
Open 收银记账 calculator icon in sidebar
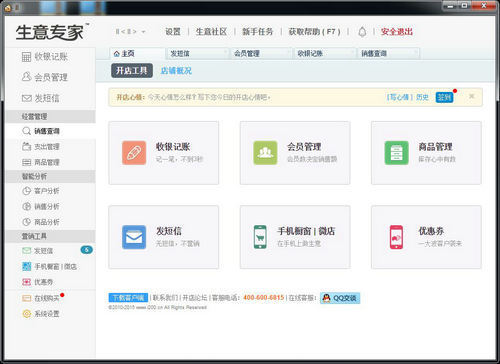coord(26,57)
